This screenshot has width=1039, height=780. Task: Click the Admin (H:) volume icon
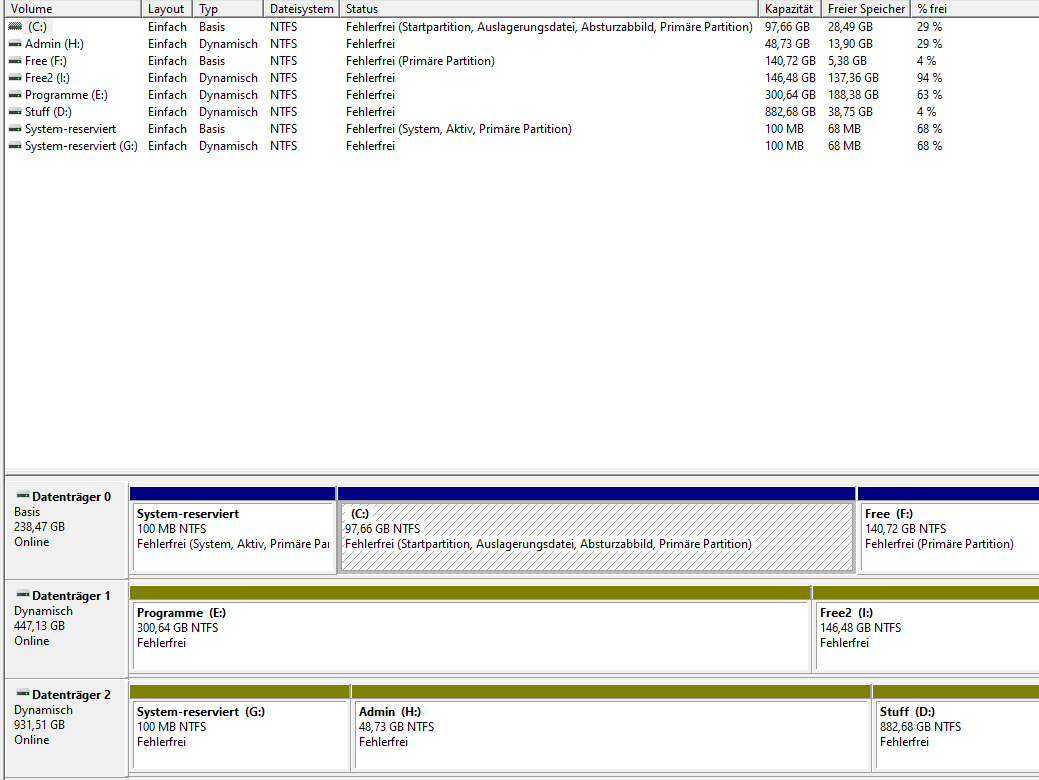(x=16, y=44)
